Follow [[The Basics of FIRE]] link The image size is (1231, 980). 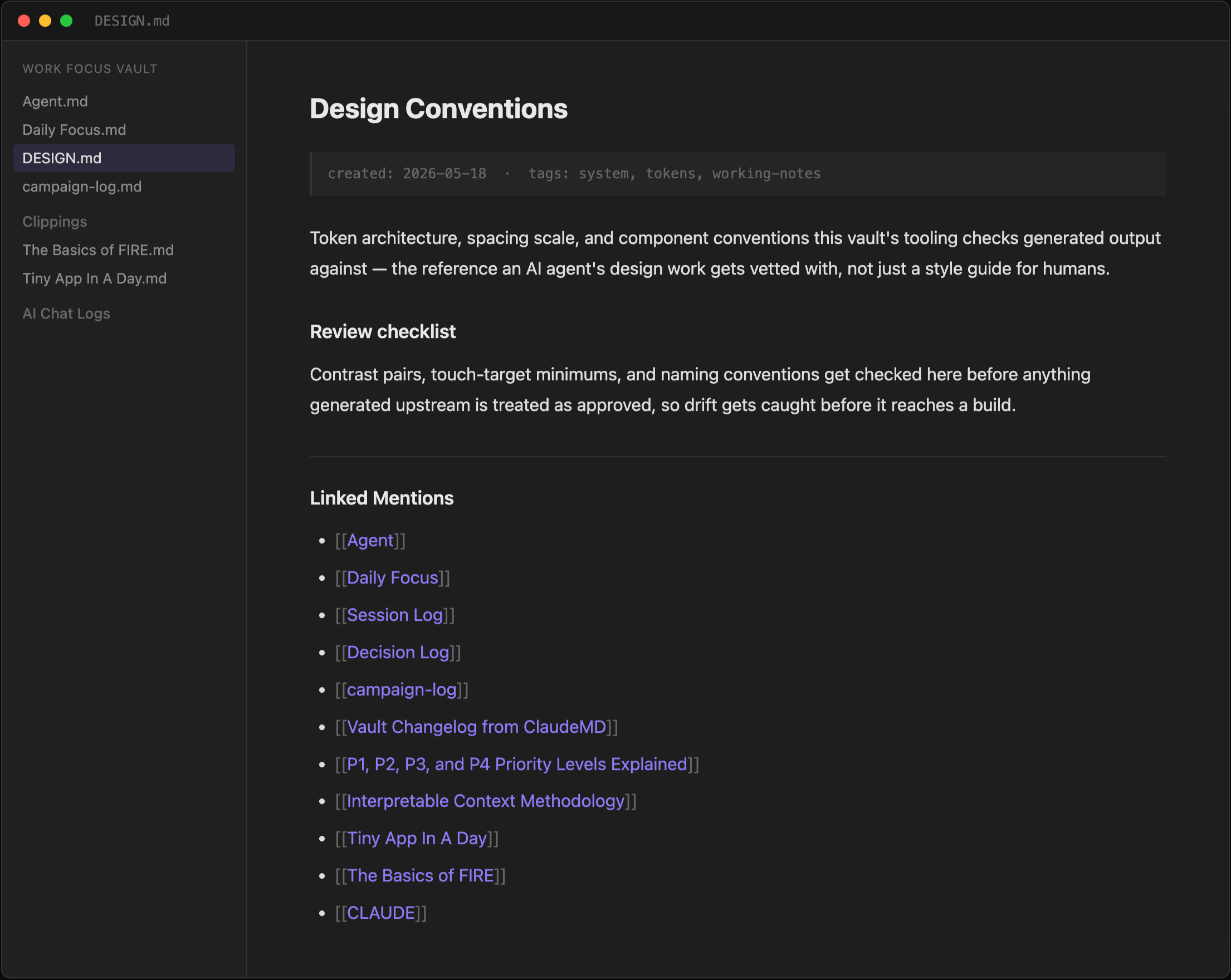click(421, 875)
